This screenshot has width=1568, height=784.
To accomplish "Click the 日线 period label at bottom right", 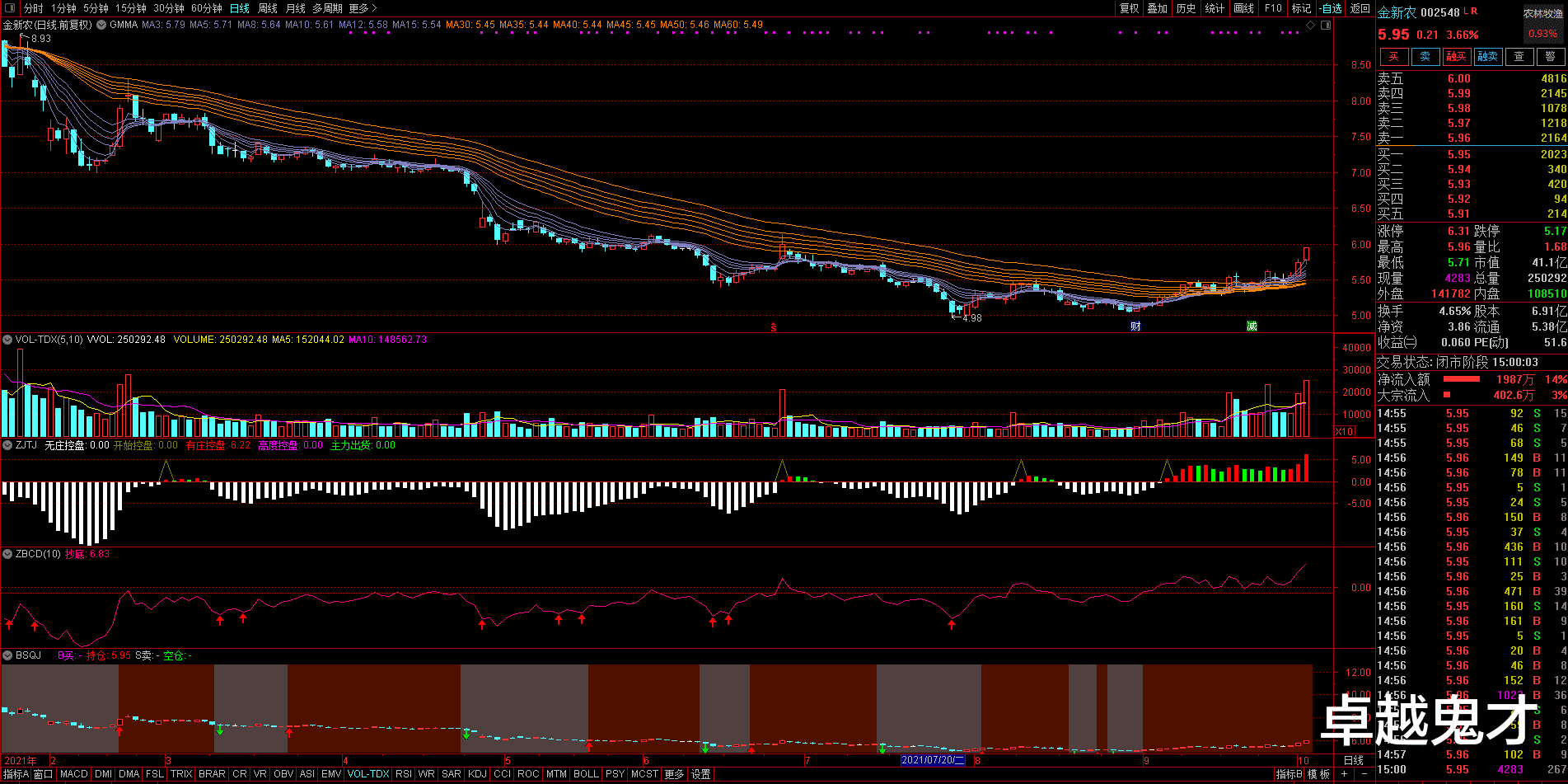I will pyautogui.click(x=1354, y=760).
